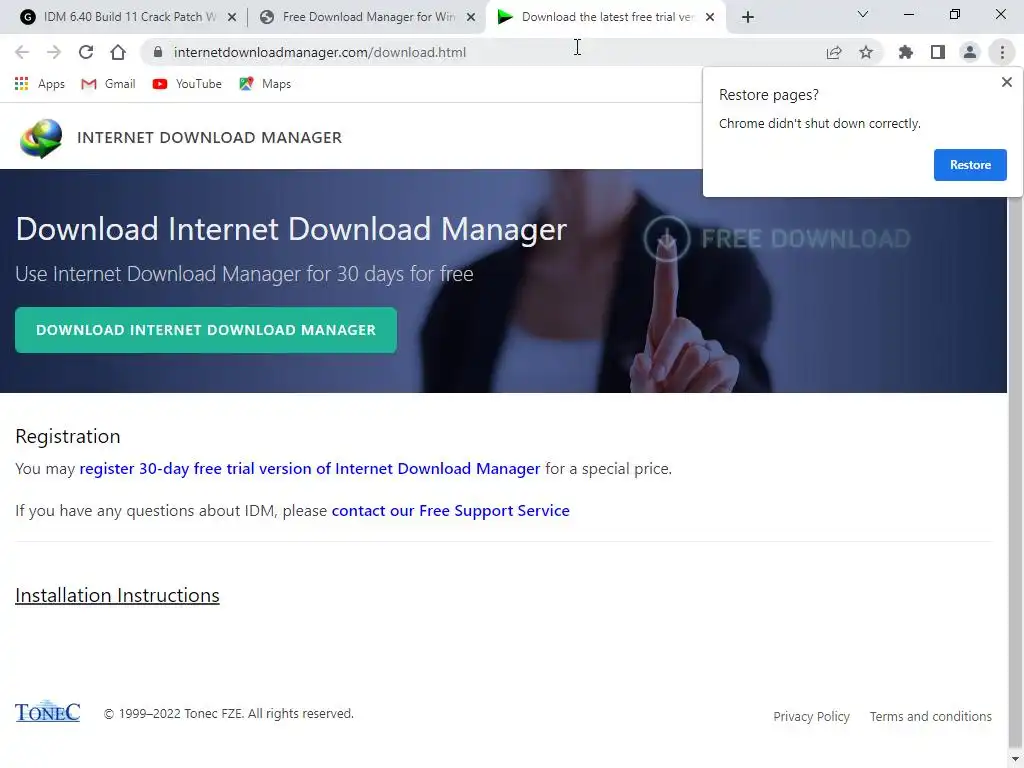
Task: Click the Tonec logo in the footer
Action: (48, 712)
